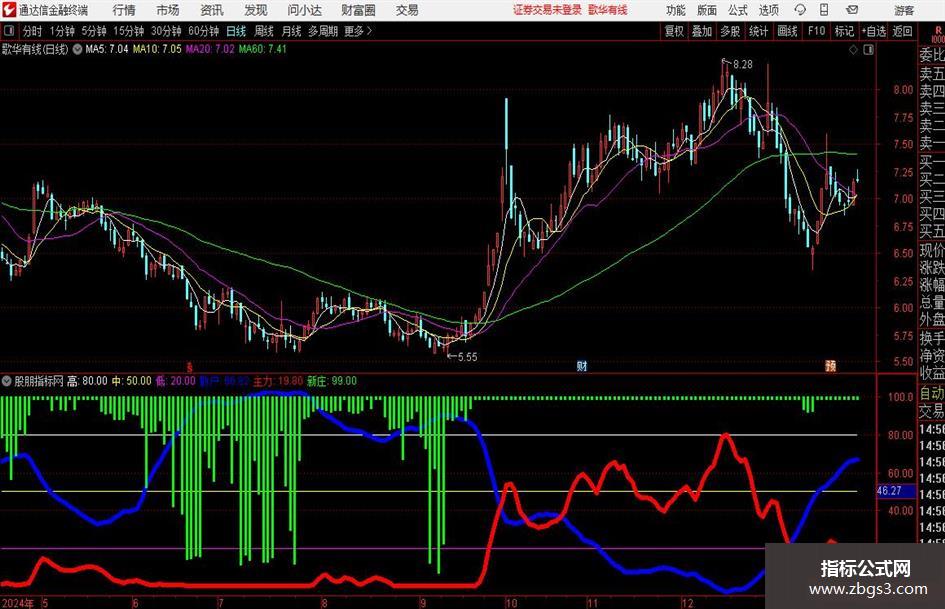Click the 8.28 high price label

[x=742, y=65]
